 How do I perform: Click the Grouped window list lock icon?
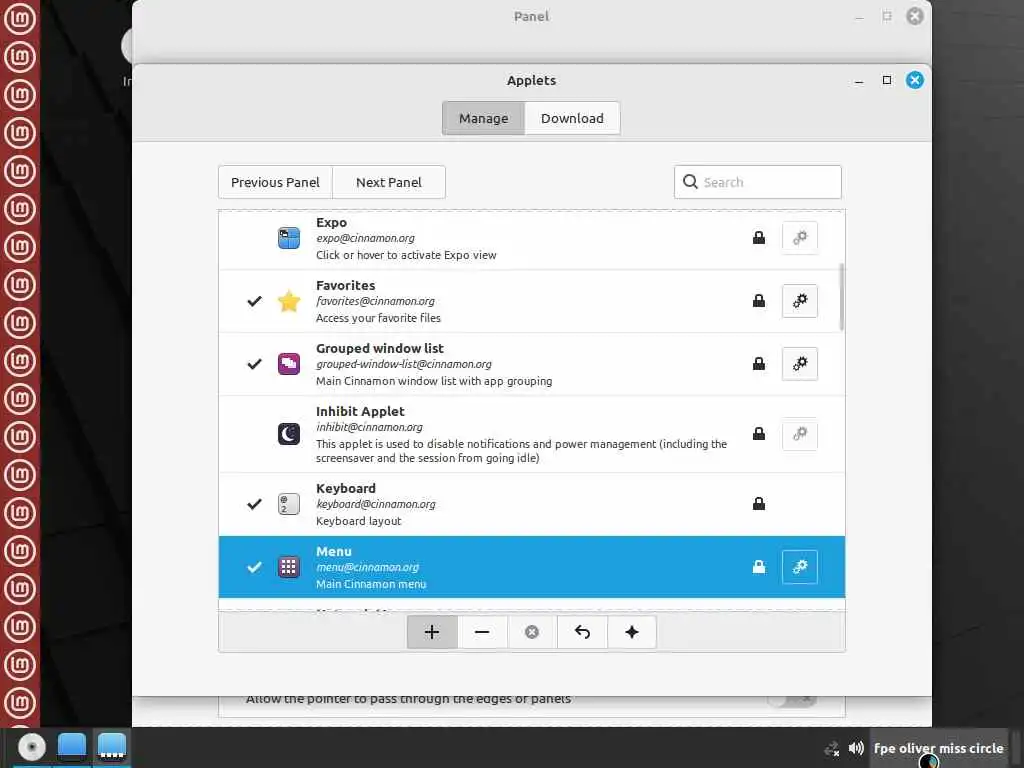[x=759, y=364]
